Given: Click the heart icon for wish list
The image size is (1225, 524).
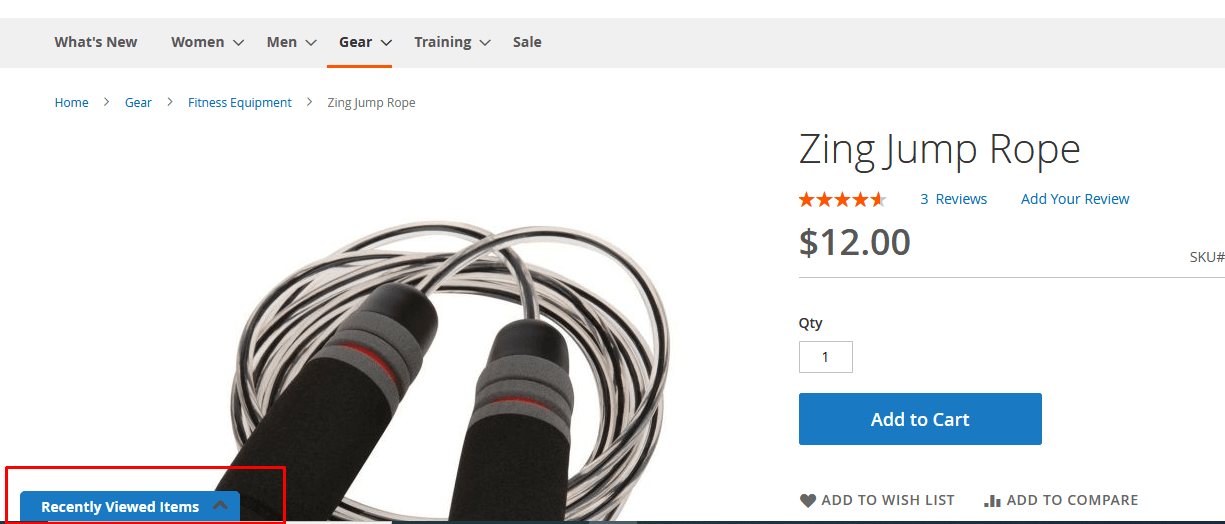Looking at the screenshot, I should 808,501.
